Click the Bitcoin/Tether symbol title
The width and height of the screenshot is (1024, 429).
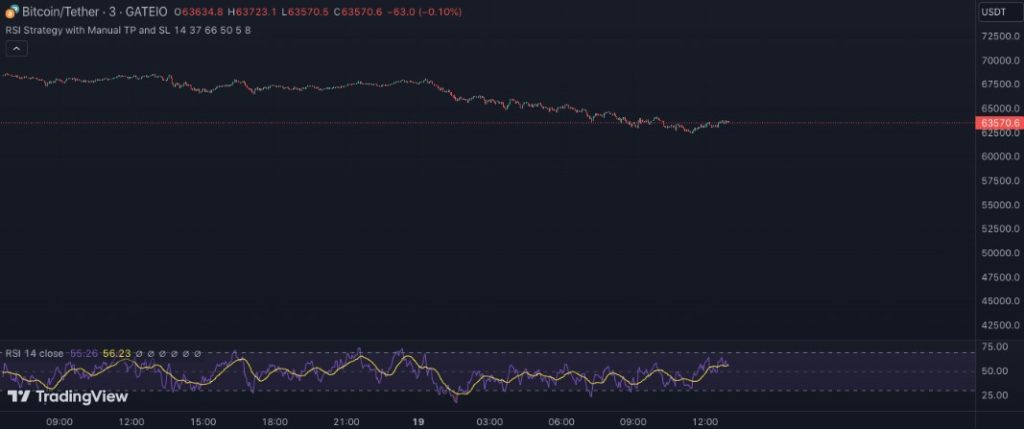[x=61, y=12]
